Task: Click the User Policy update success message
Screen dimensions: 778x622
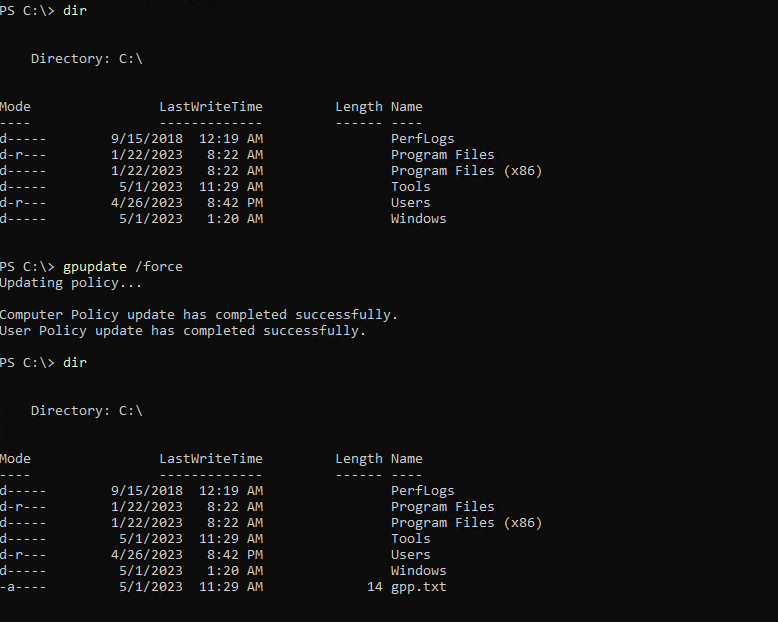Action: [x=182, y=331]
